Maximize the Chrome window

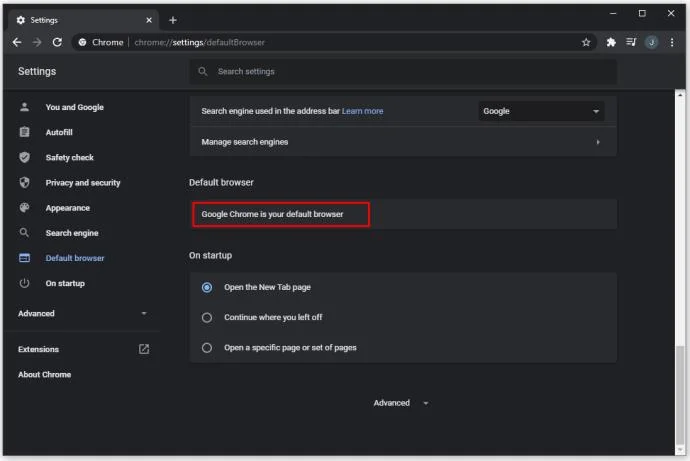coord(642,13)
